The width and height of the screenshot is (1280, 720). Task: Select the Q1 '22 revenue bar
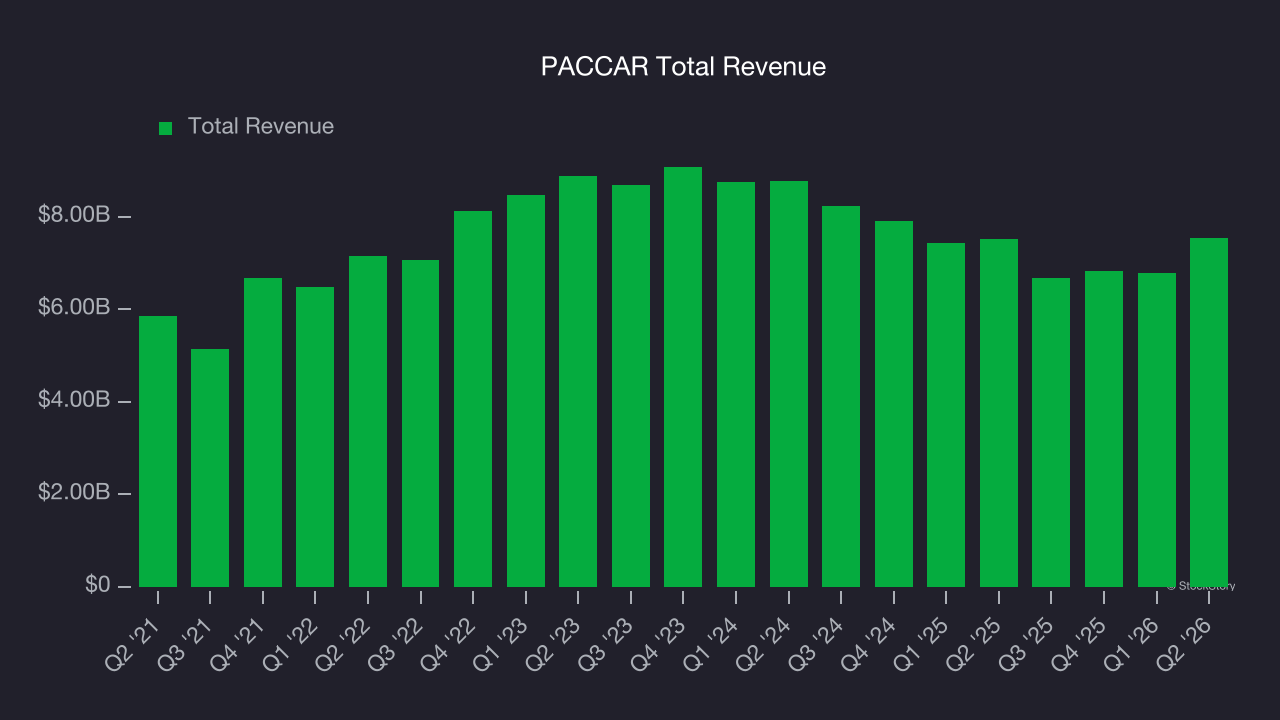click(x=315, y=437)
